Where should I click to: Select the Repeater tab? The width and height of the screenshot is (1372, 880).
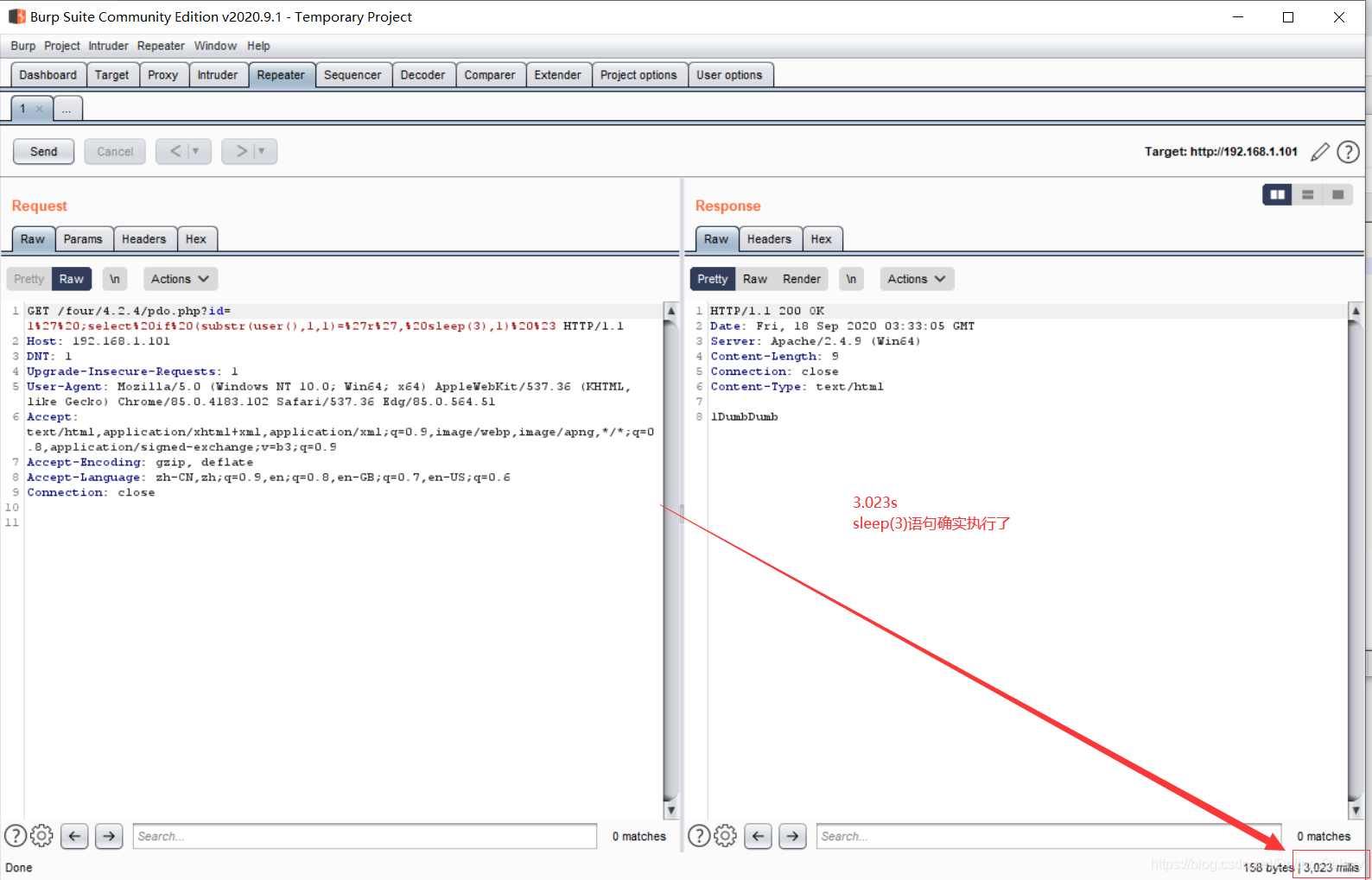(281, 75)
